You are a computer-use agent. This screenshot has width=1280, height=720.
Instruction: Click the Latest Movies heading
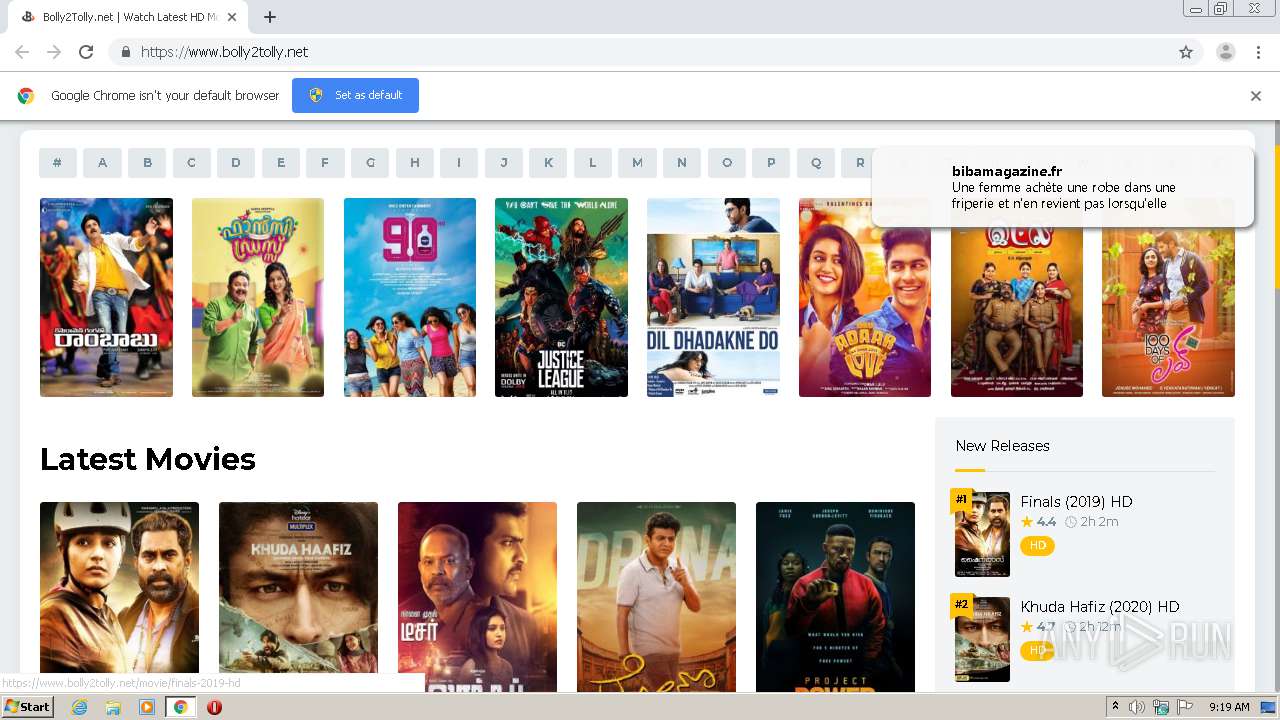[x=148, y=459]
